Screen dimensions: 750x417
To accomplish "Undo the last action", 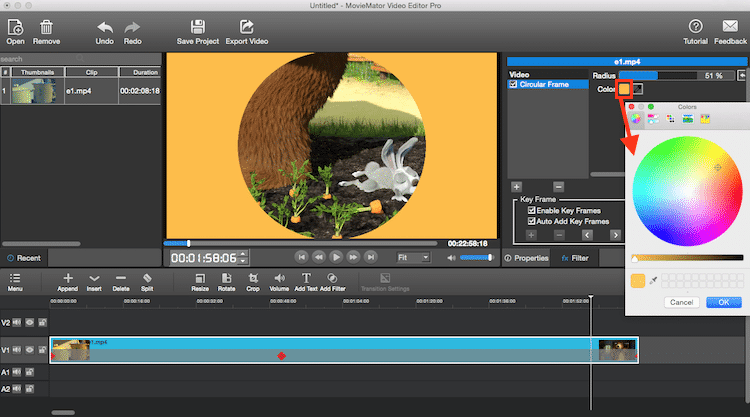I will point(104,32).
